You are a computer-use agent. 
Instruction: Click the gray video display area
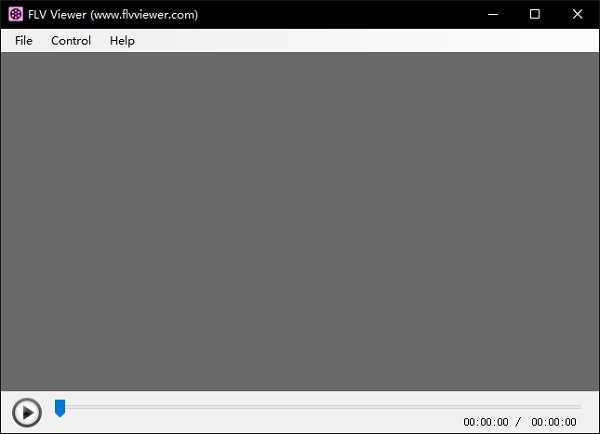(x=300, y=220)
